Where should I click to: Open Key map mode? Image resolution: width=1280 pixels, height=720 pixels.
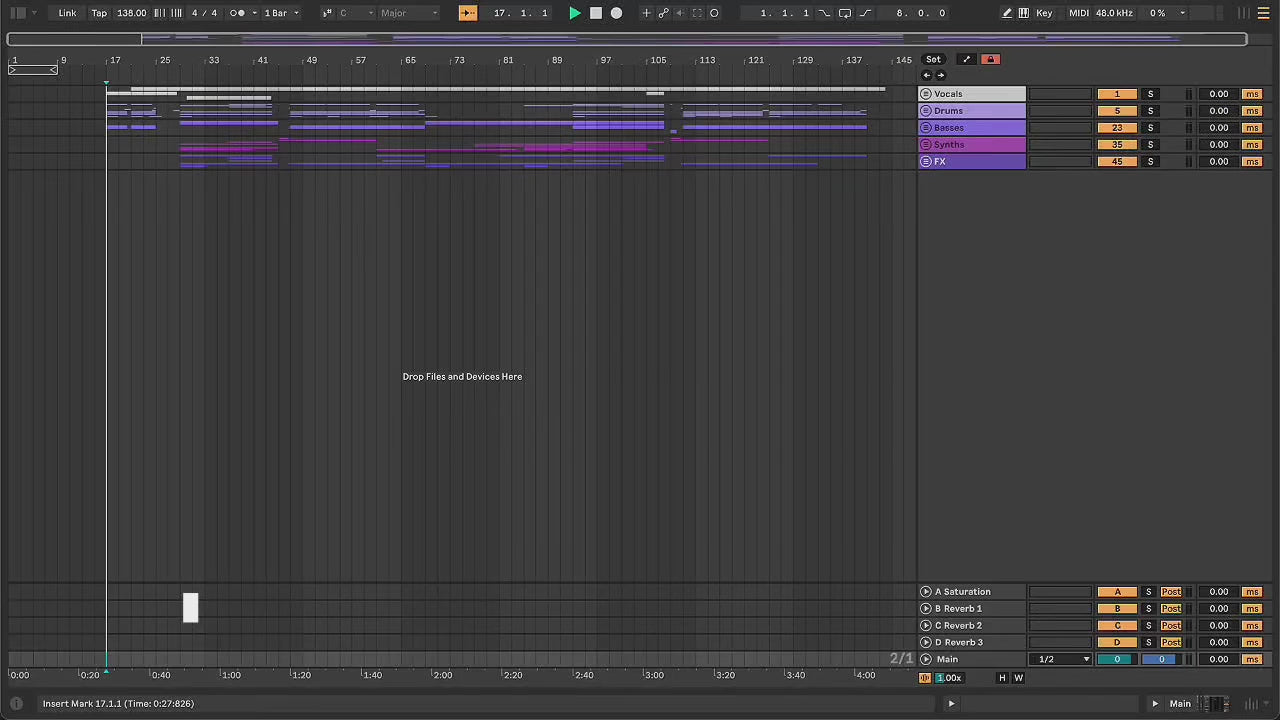(1044, 13)
